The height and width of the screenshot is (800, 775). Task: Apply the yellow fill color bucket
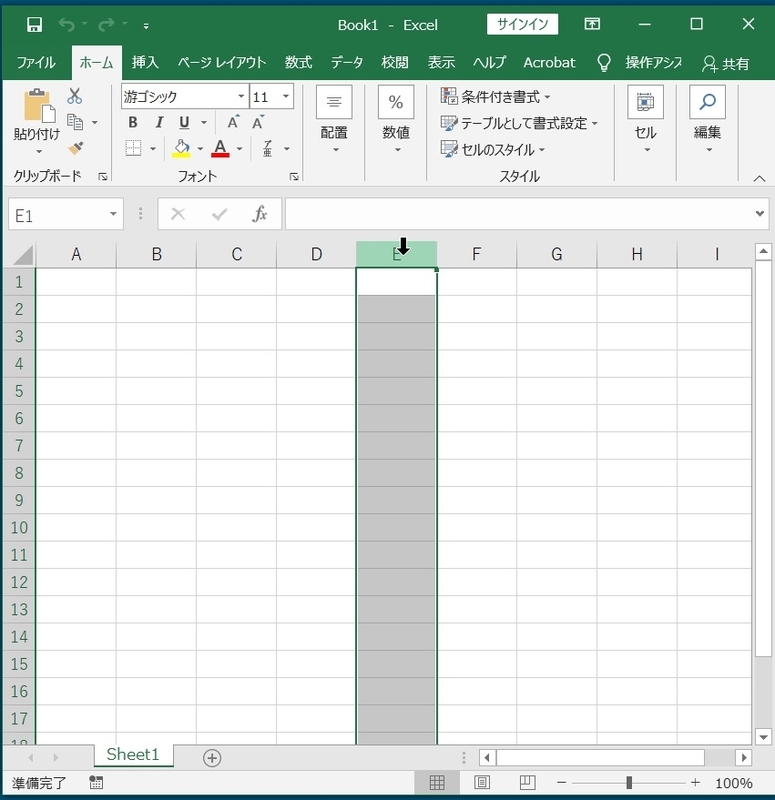[182, 148]
